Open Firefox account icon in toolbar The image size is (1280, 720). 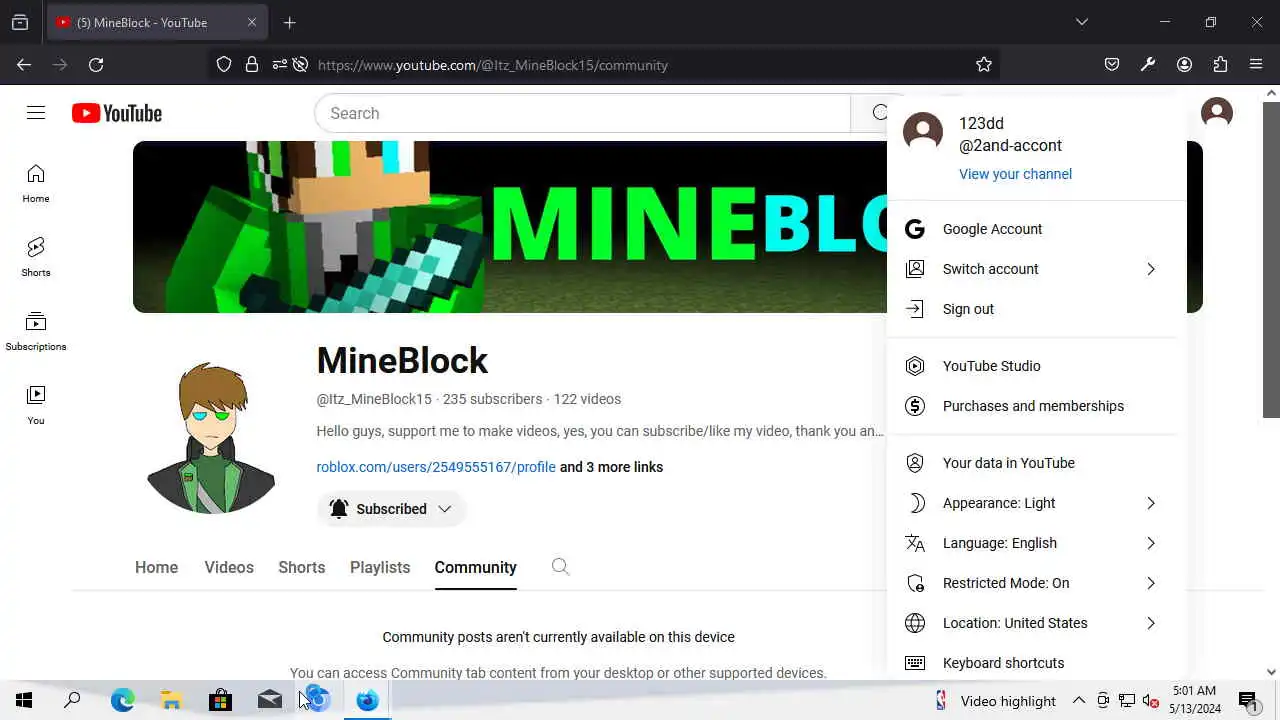coord(1184,64)
